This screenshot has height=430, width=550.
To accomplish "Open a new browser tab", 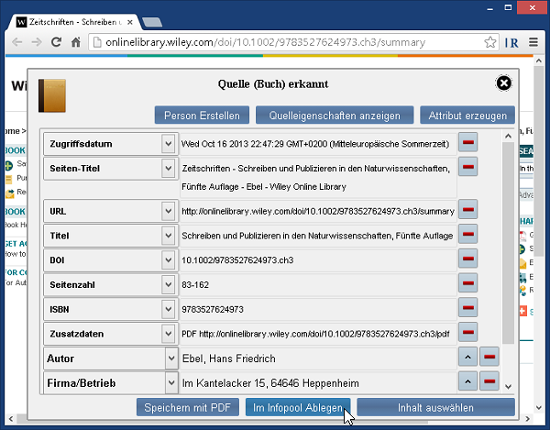I will (x=152, y=22).
